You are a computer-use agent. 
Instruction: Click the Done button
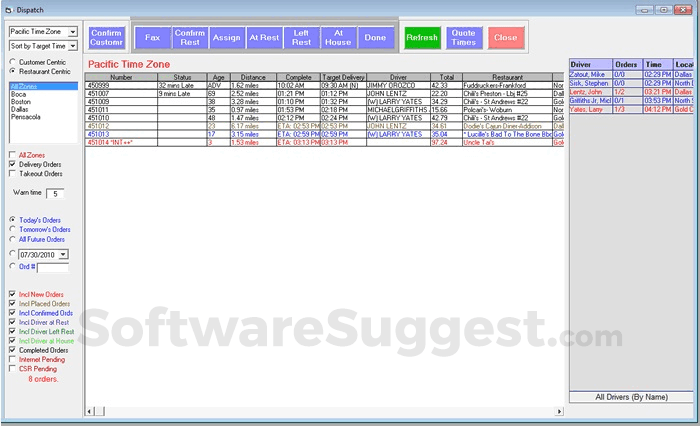(x=375, y=38)
